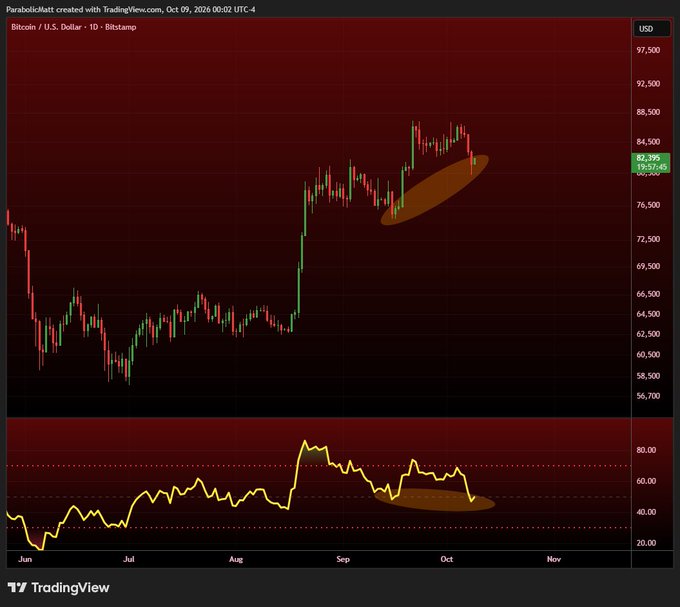Click the current price label 82,395

coord(648,158)
